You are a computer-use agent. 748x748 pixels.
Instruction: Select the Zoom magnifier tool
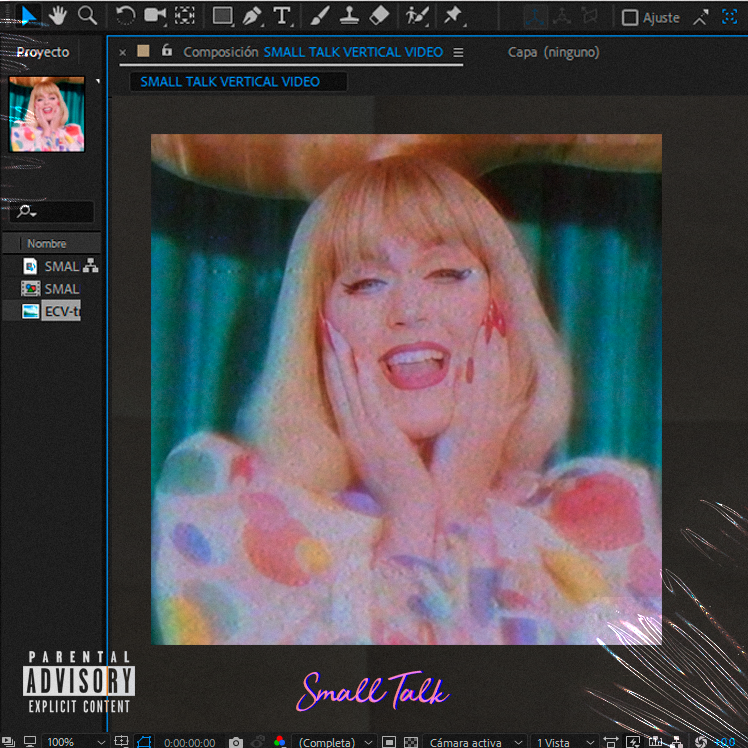[x=88, y=15]
